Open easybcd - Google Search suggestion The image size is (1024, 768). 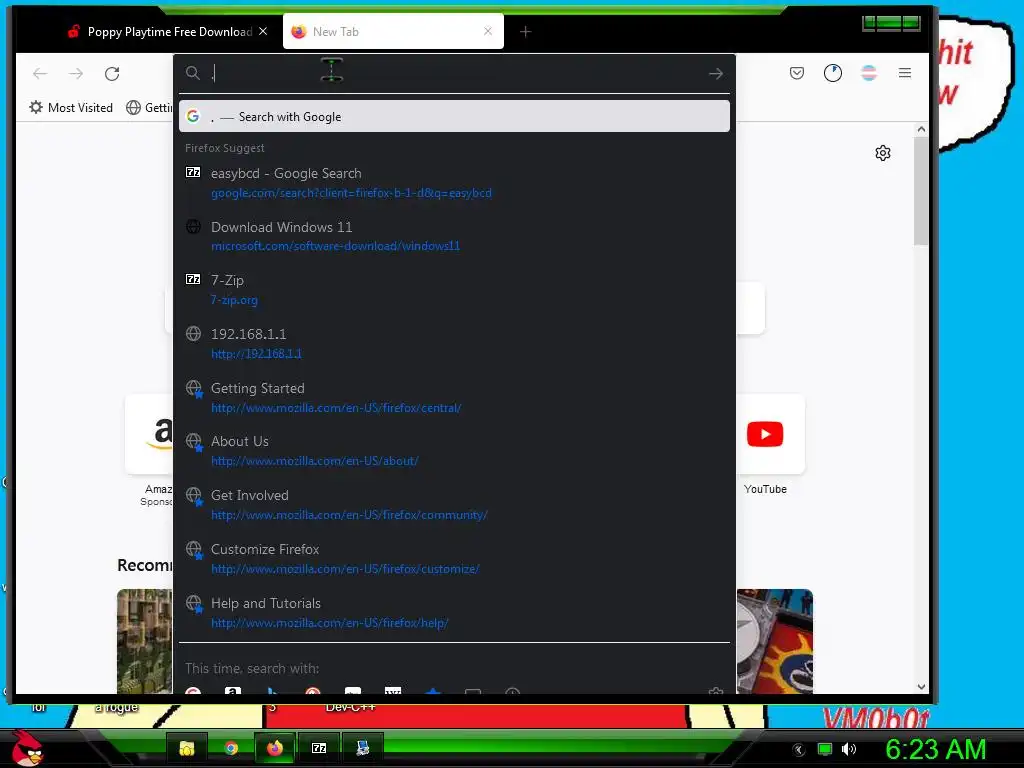click(455, 183)
